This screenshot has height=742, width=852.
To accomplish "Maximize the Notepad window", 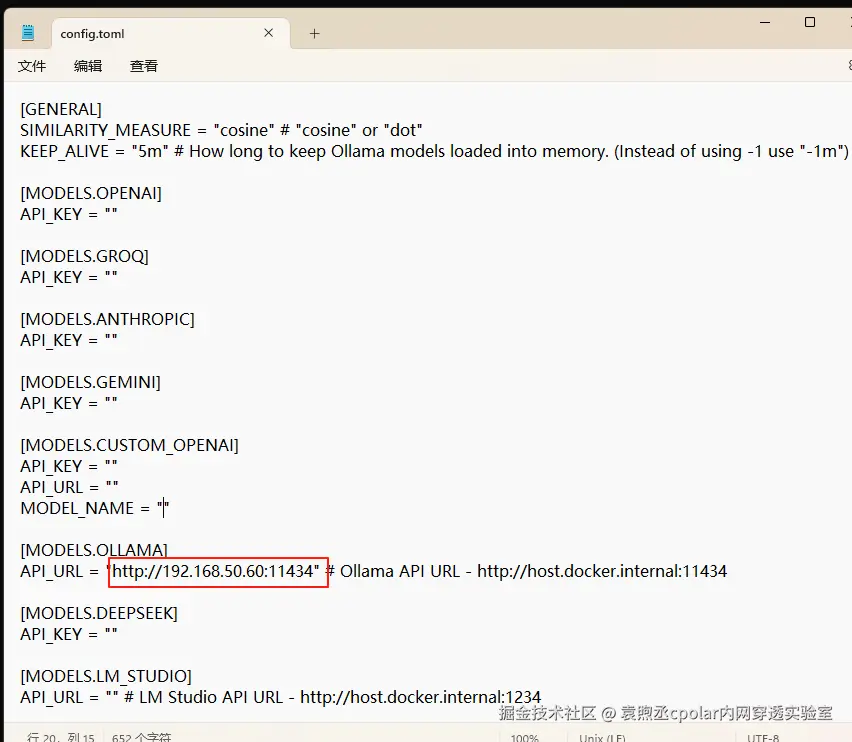I will pos(810,22).
